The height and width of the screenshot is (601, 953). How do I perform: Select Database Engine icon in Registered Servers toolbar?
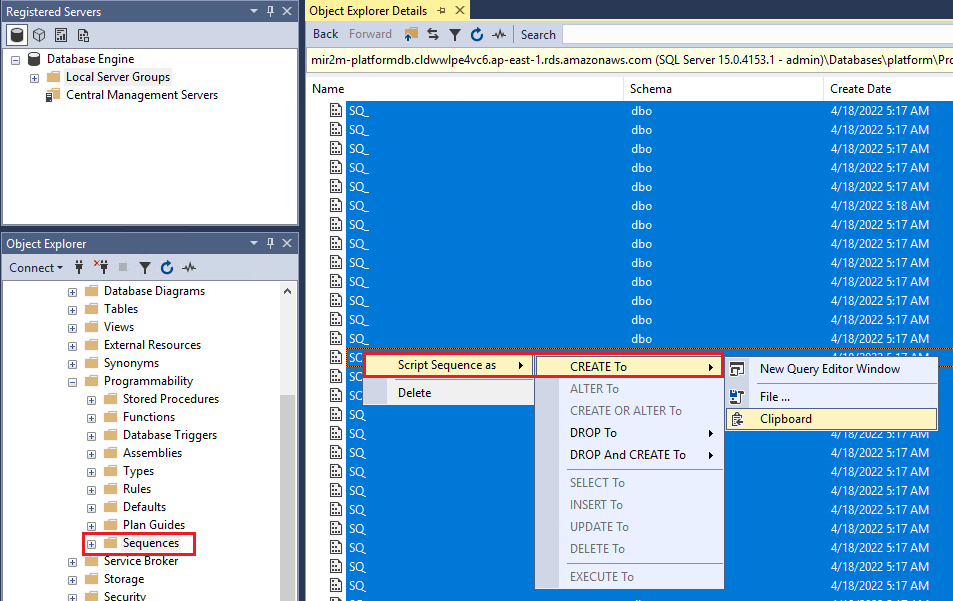pyautogui.click(x=17, y=35)
